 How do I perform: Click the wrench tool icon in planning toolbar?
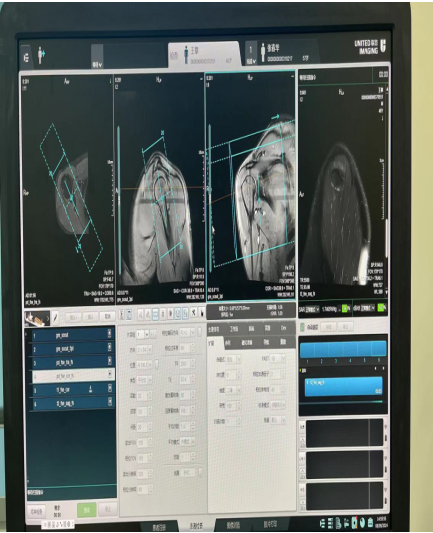click(193, 313)
